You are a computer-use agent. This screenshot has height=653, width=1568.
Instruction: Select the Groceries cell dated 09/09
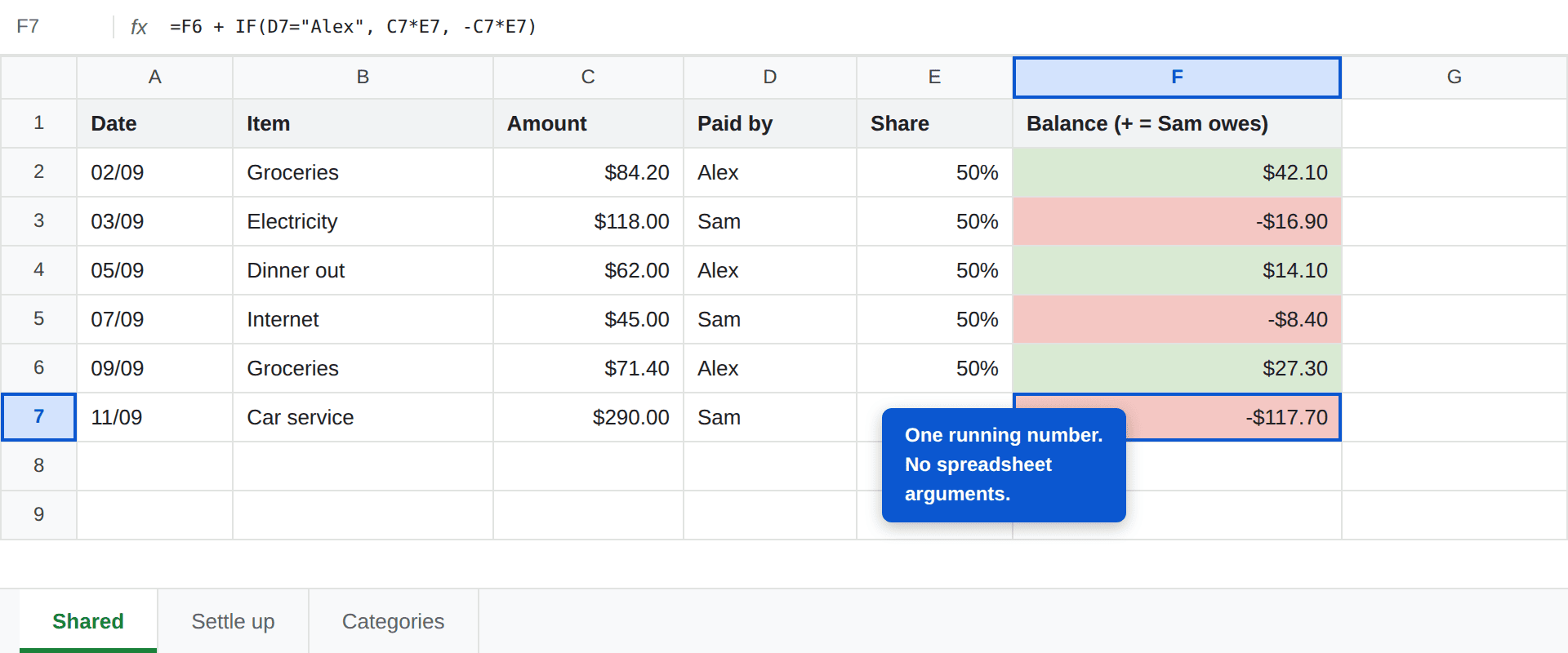pos(363,368)
